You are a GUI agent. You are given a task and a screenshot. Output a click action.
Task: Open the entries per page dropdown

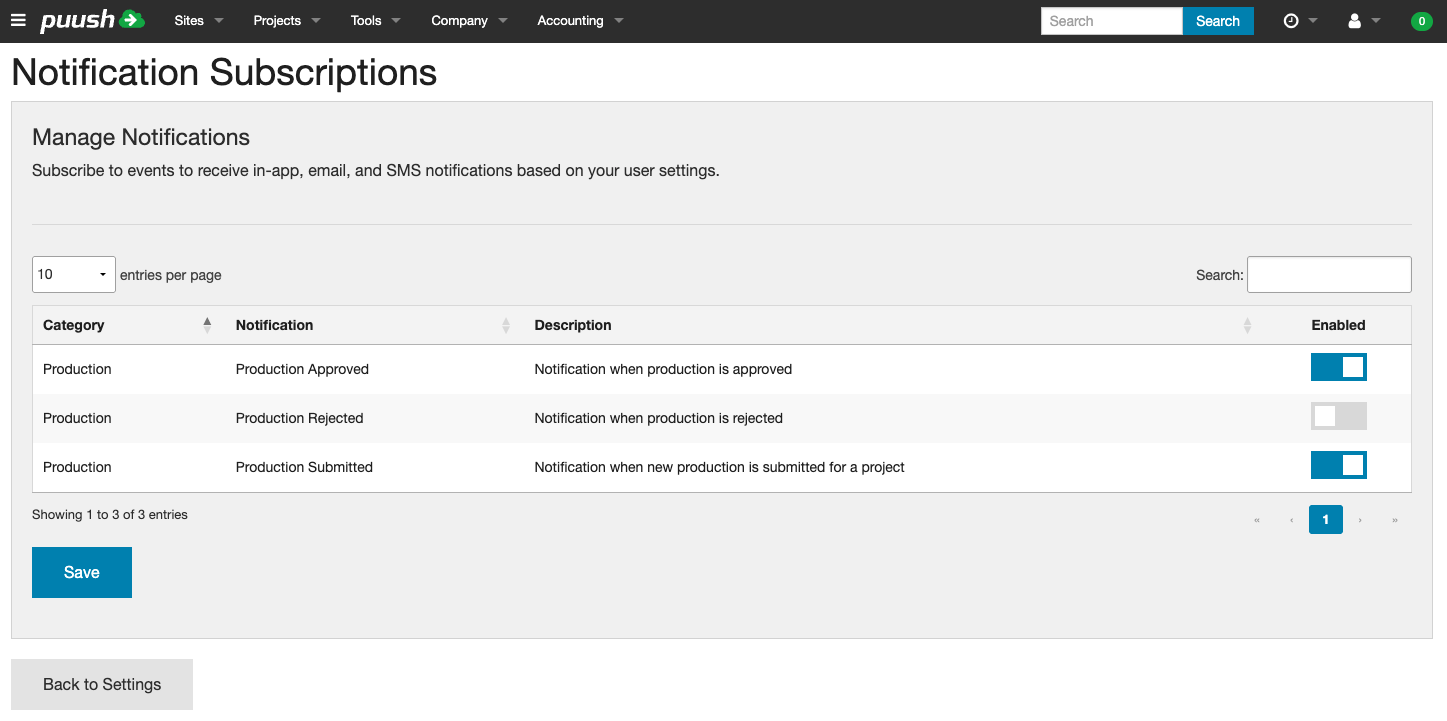click(73, 274)
